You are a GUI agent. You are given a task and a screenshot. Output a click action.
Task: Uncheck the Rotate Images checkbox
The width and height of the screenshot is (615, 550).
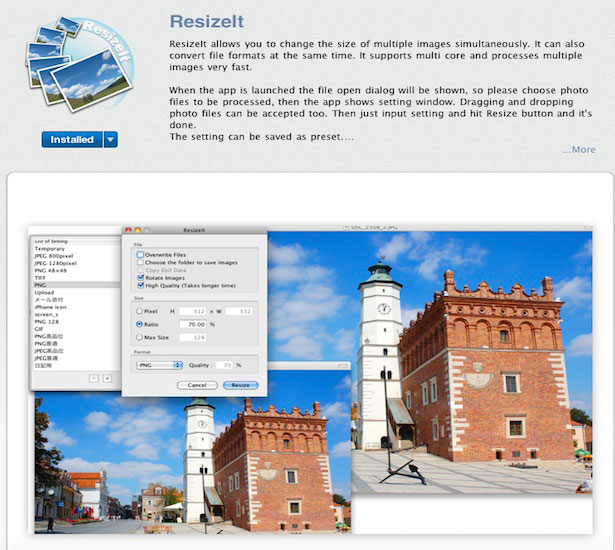click(x=140, y=277)
